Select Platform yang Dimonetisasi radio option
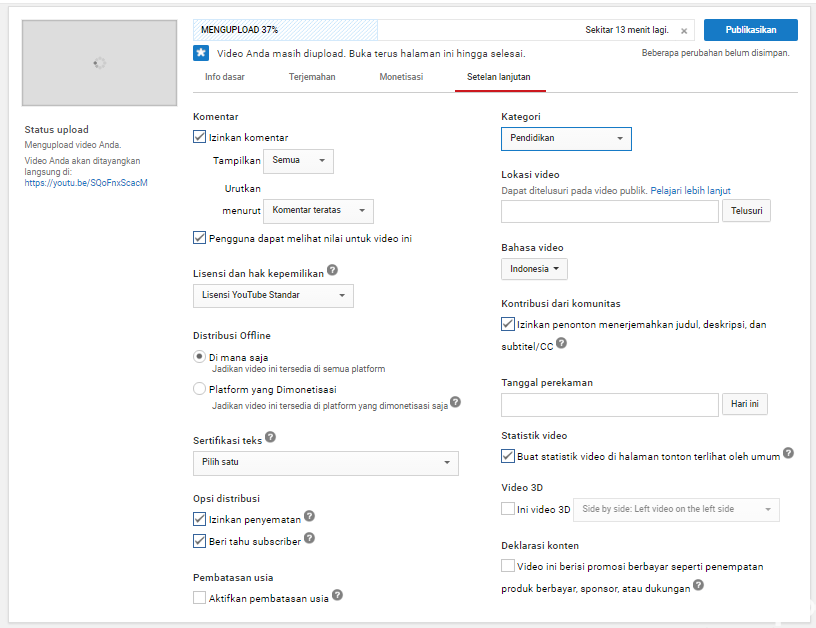The width and height of the screenshot is (816, 628). [x=200, y=389]
